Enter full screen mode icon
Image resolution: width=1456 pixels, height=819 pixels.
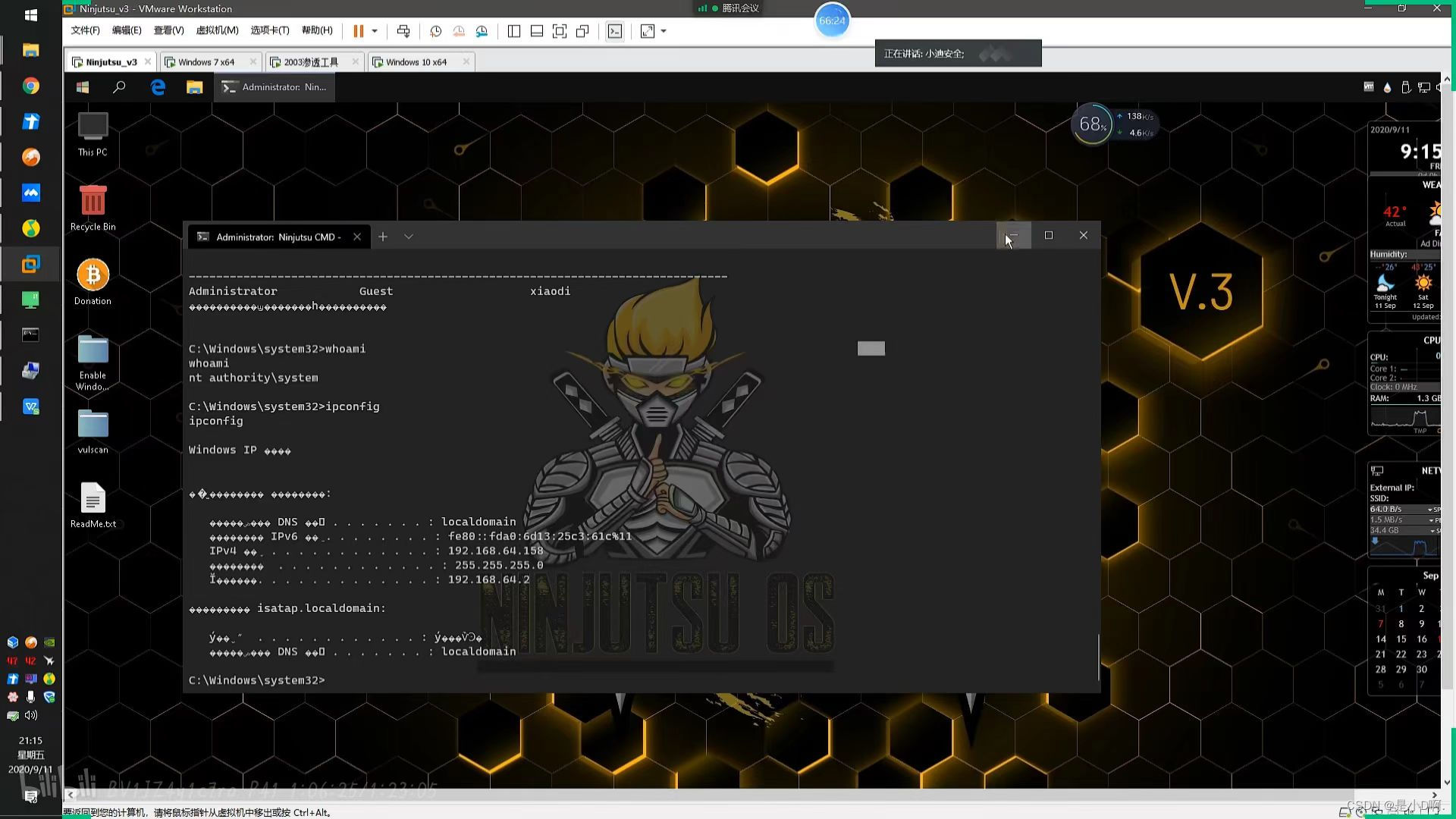(560, 31)
